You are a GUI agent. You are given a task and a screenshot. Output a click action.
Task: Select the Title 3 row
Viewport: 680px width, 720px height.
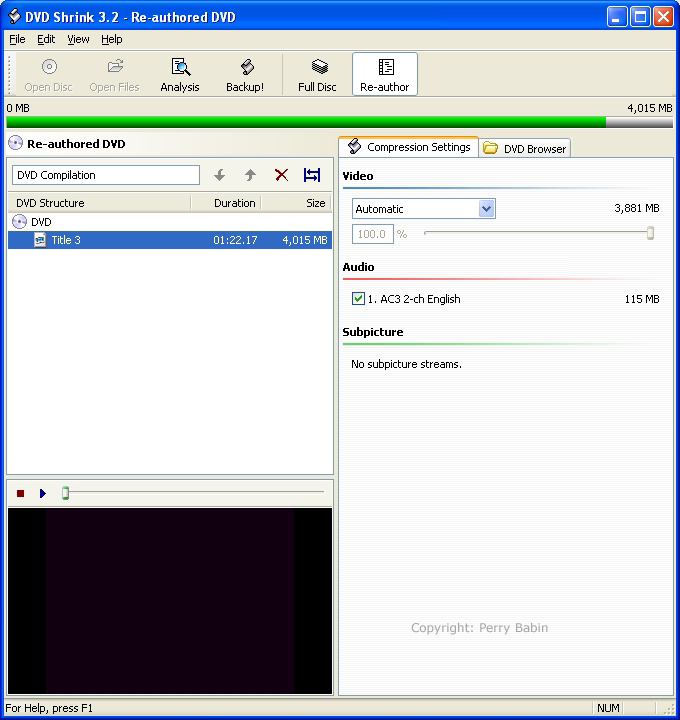pyautogui.click(x=170, y=240)
